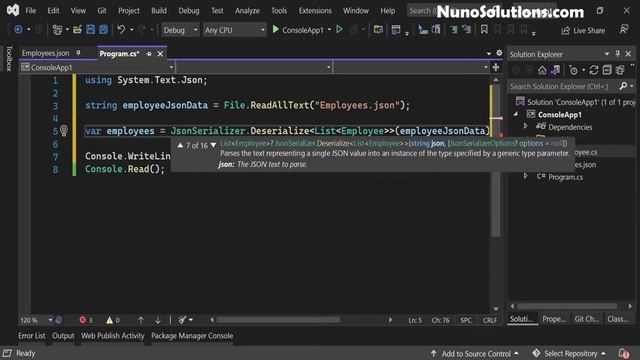Click Select Repository in the status bar
Image resolution: width=640 pixels, height=360 pixels.
click(x=570, y=353)
